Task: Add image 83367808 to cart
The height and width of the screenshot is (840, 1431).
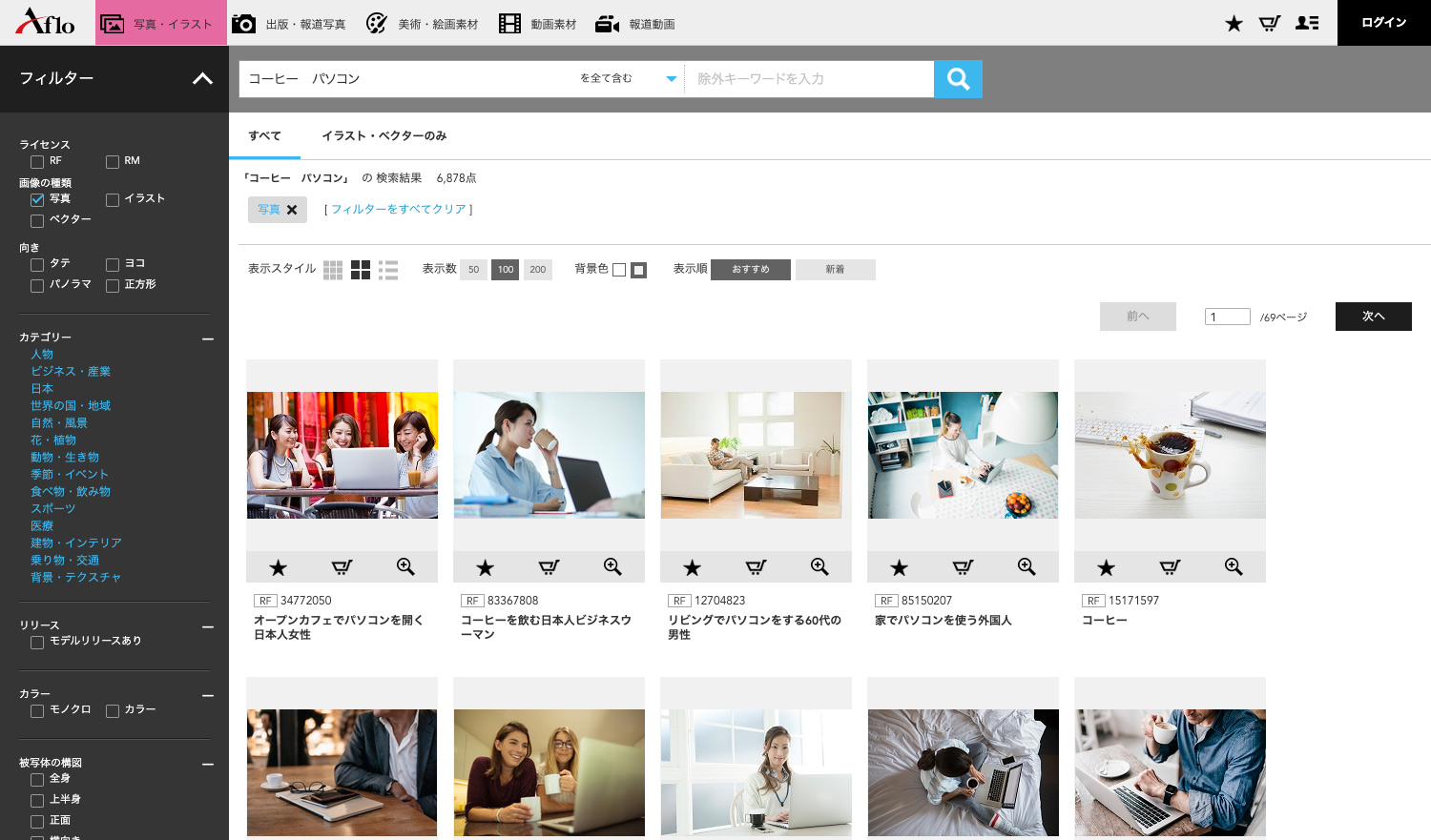Action: point(549,567)
